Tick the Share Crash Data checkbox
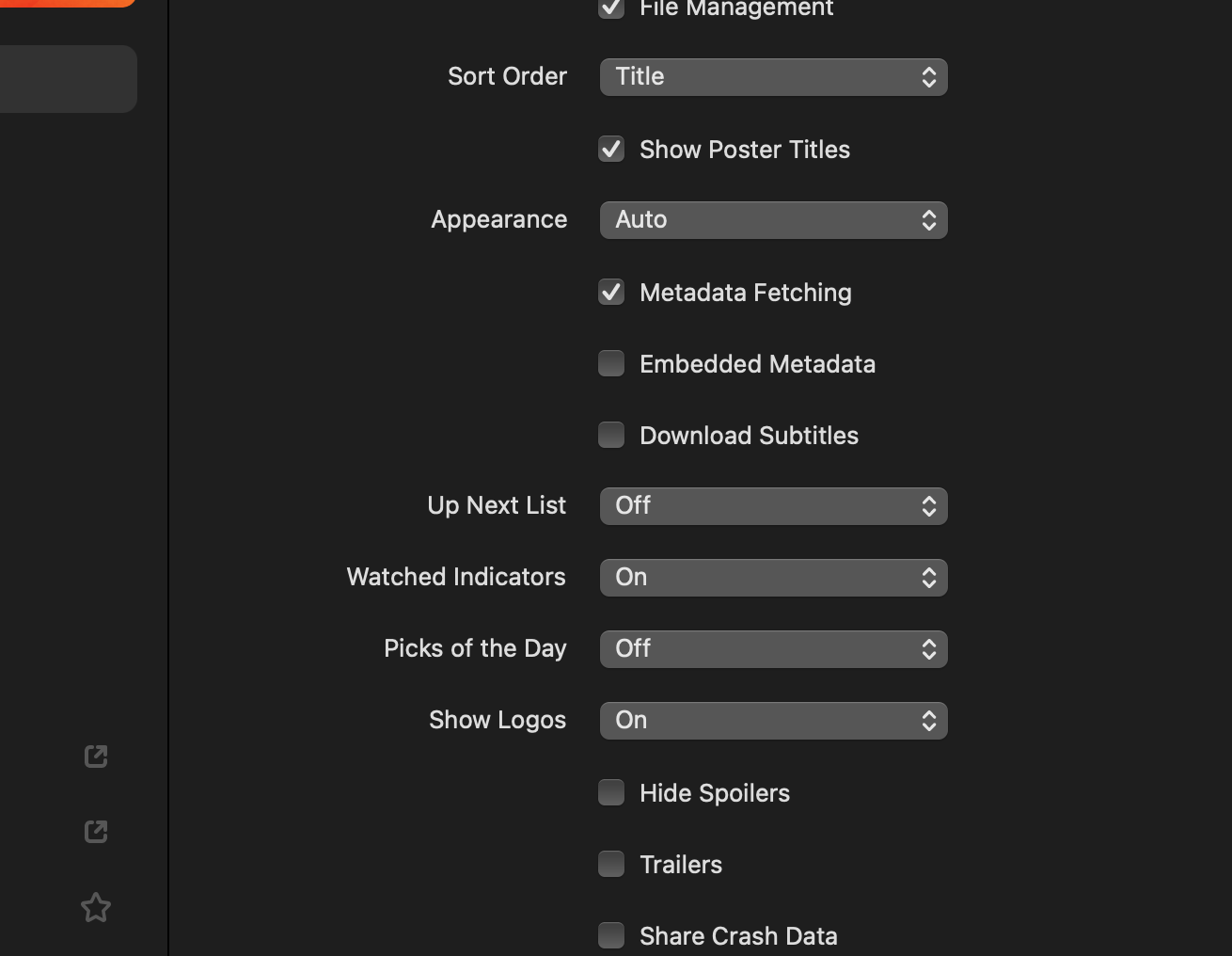The width and height of the screenshot is (1232, 956). (x=611, y=936)
